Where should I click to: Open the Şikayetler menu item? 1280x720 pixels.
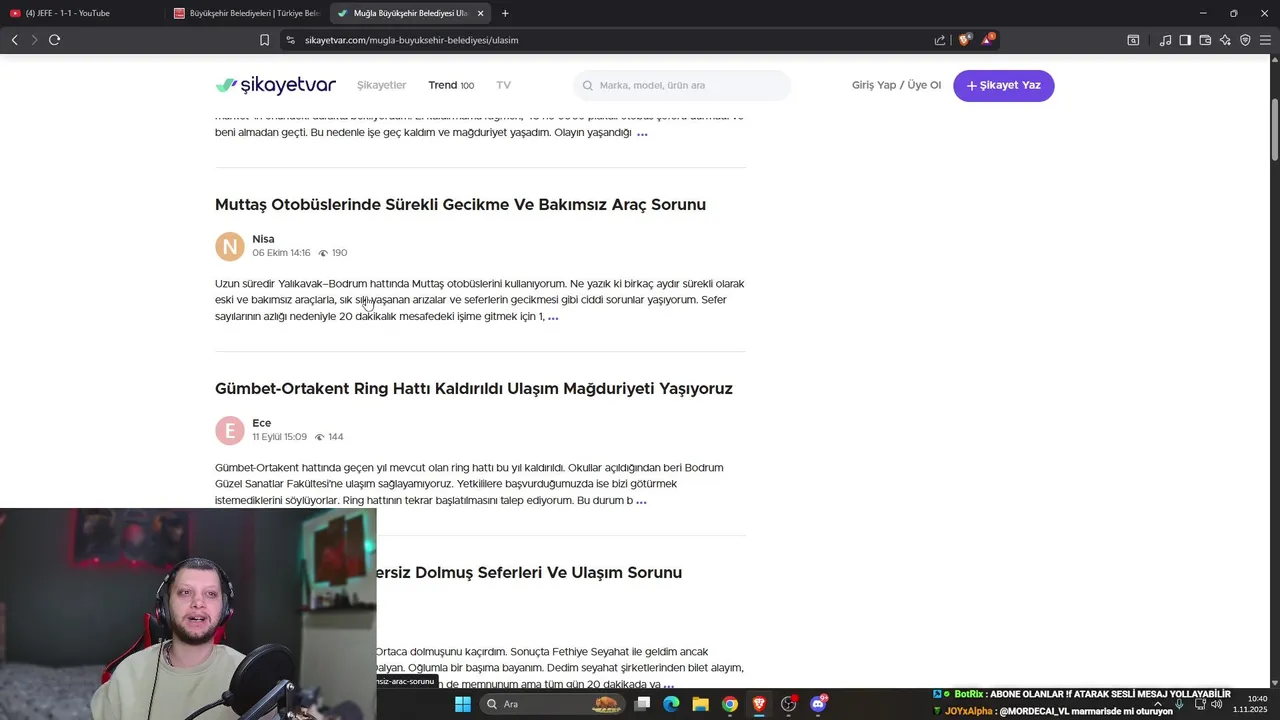pos(382,85)
